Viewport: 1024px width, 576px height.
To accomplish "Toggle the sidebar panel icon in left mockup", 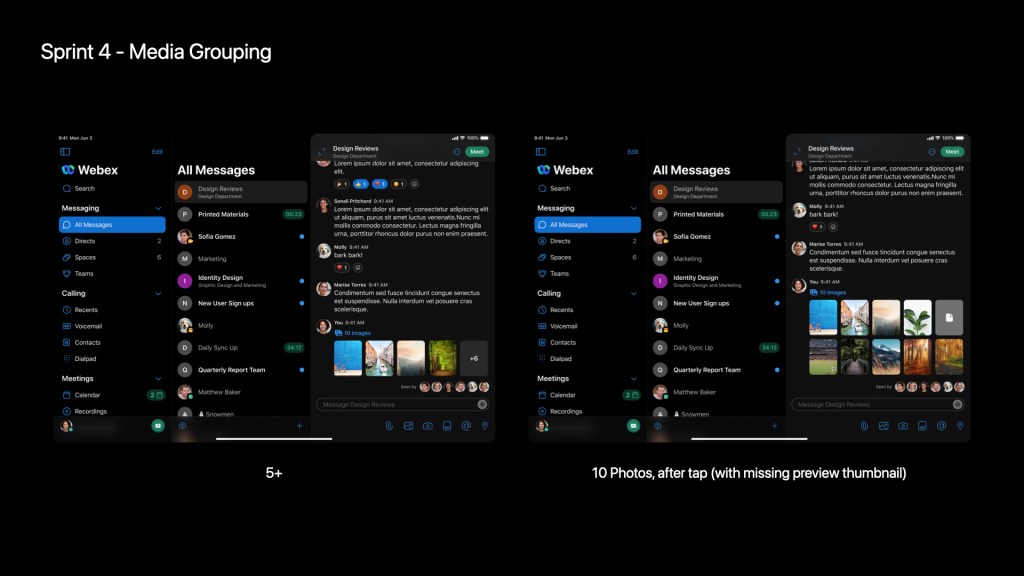I will [65, 152].
